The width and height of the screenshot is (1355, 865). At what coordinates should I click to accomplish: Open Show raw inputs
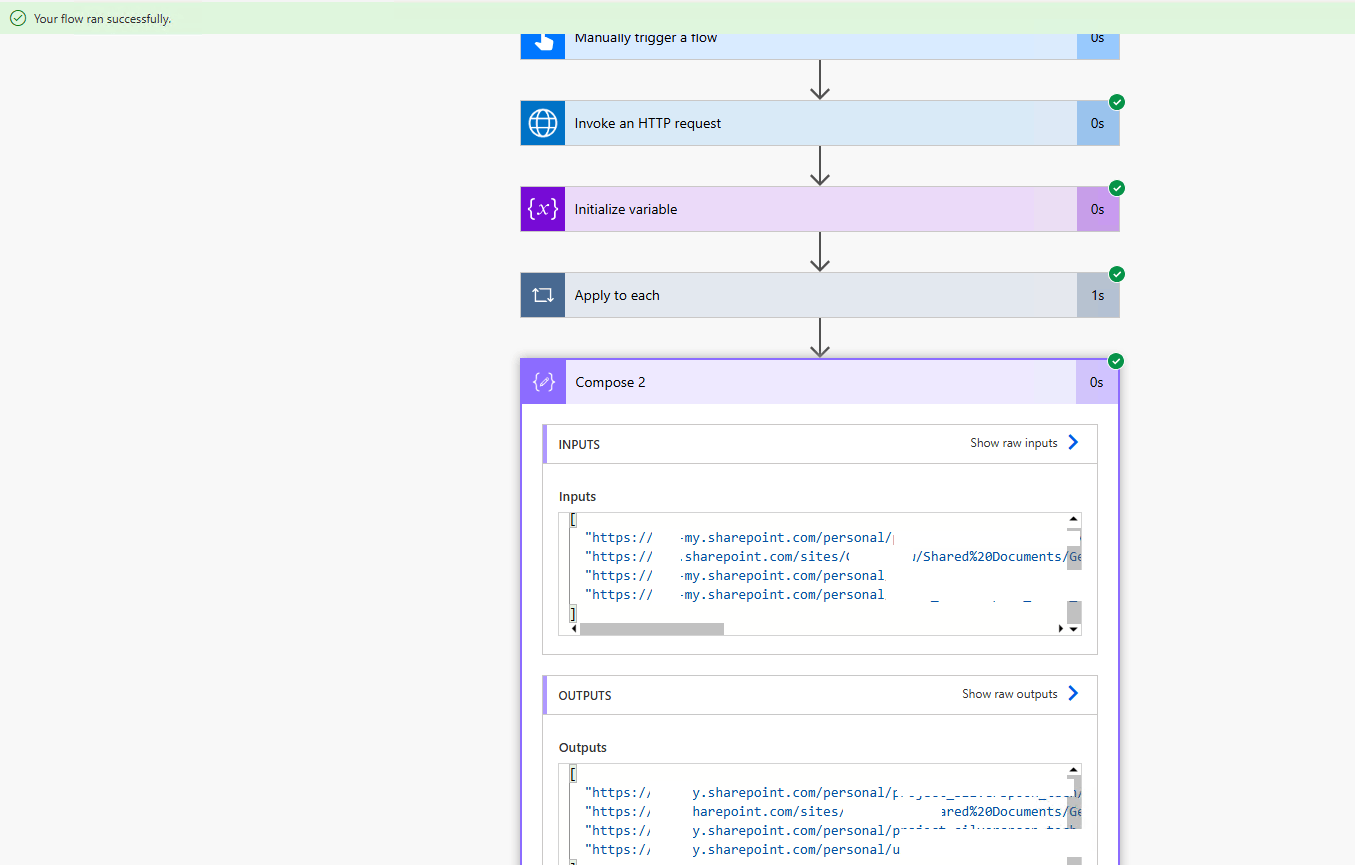1013,443
